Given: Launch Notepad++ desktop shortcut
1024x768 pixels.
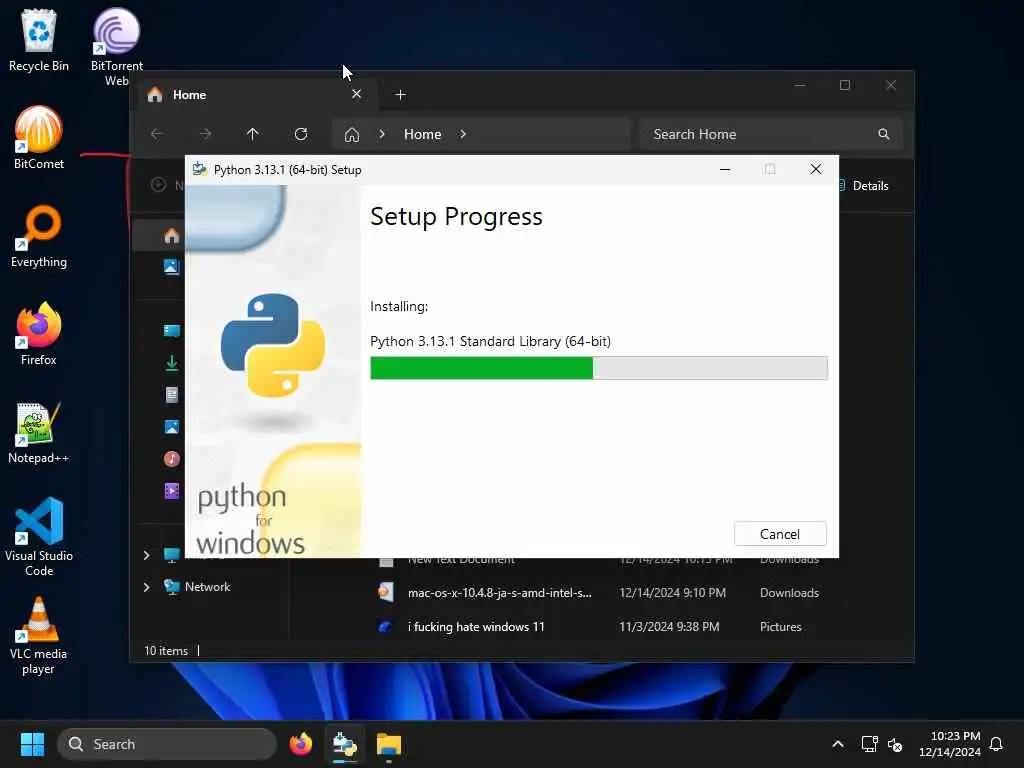Looking at the screenshot, I should tap(39, 432).
